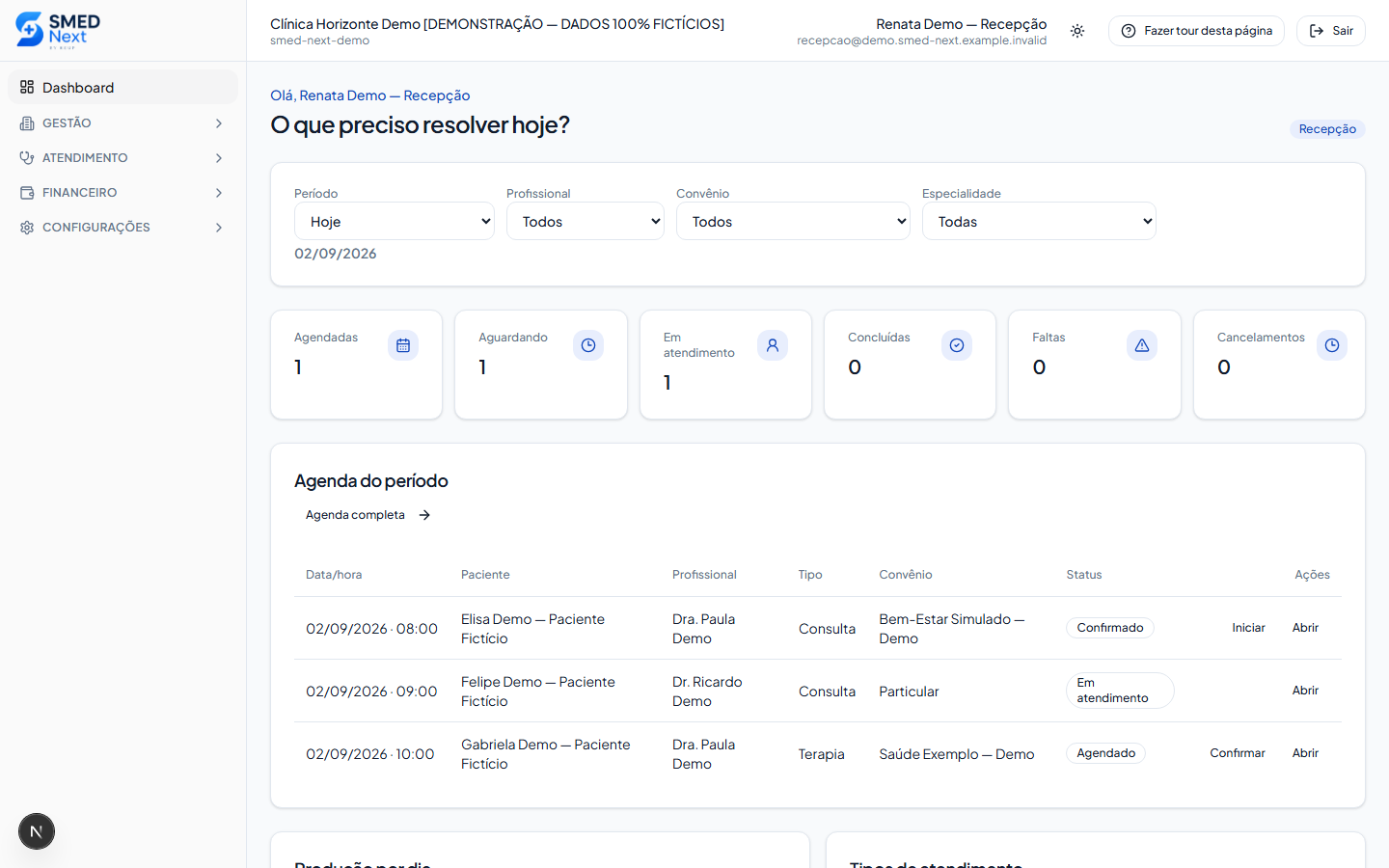Expand the Gestão menu chevron
The image size is (1389, 868).
tap(219, 123)
